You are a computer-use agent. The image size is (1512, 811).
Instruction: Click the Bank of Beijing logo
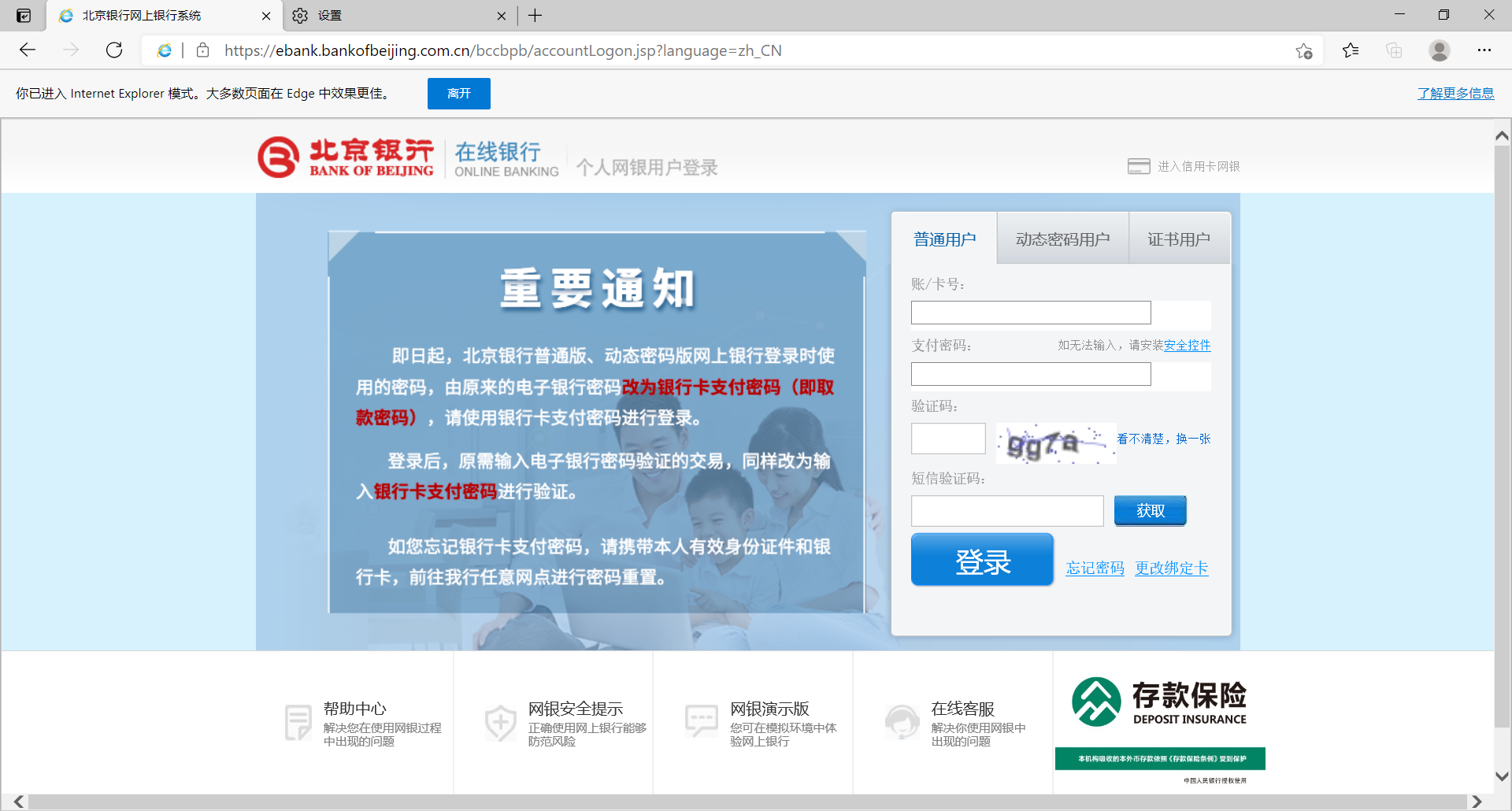(x=346, y=157)
